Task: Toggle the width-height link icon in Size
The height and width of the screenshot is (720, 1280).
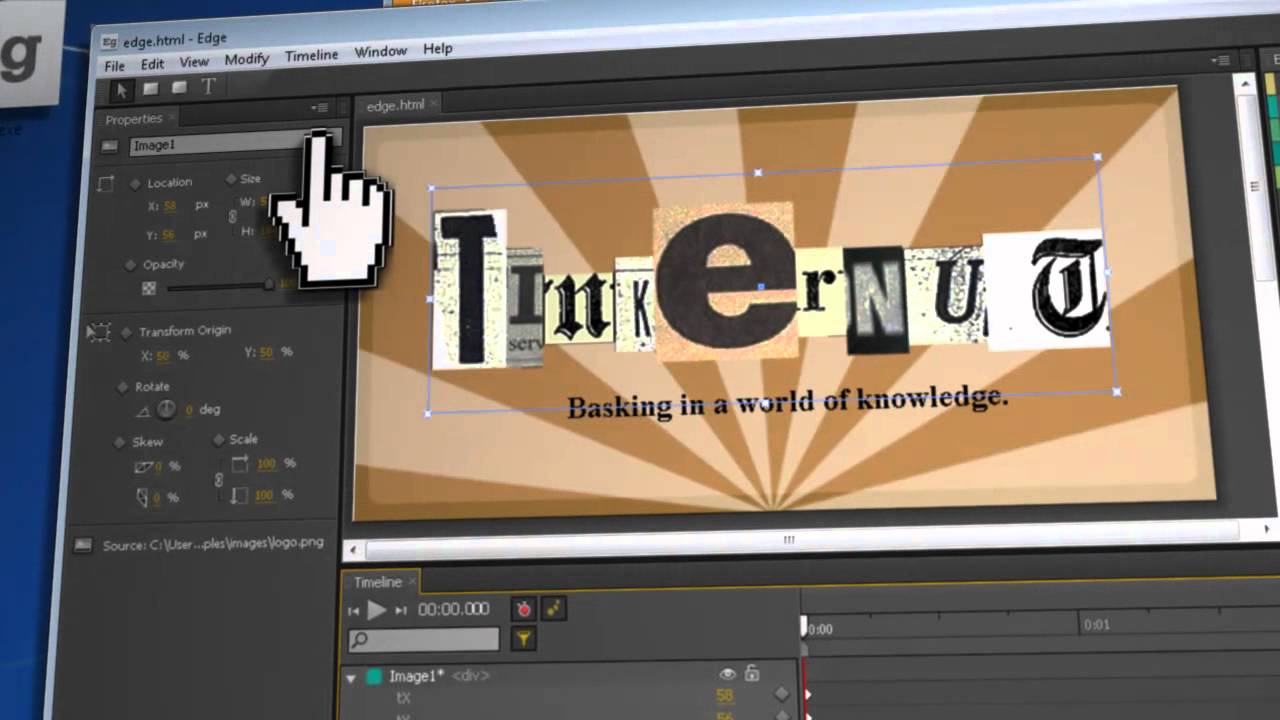Action: pos(232,216)
